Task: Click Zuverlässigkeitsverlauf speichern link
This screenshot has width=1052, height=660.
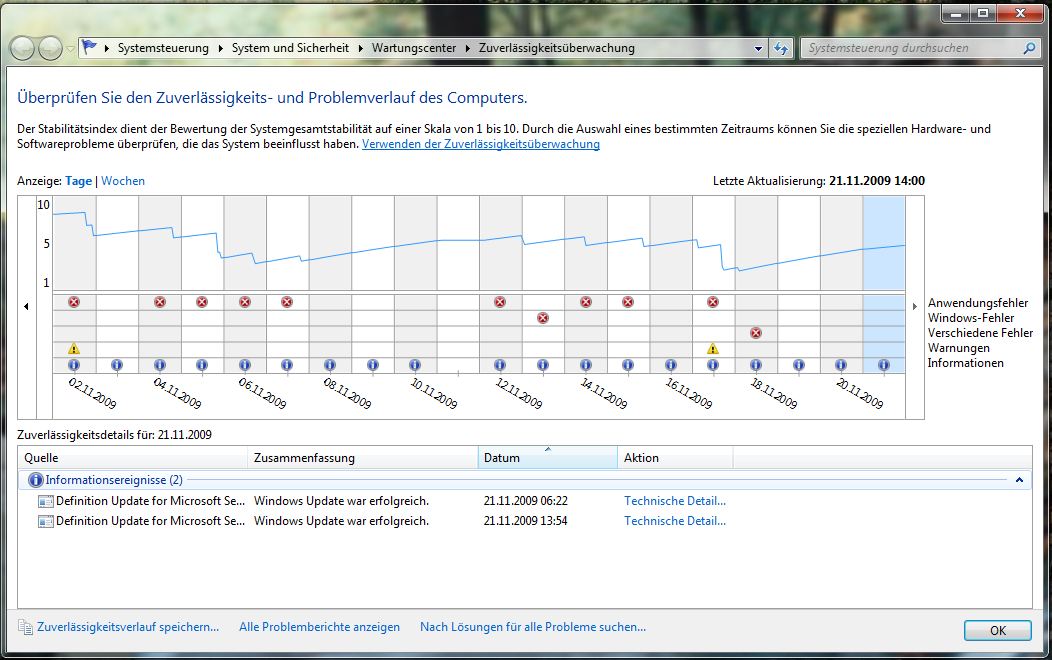Action: pos(127,627)
